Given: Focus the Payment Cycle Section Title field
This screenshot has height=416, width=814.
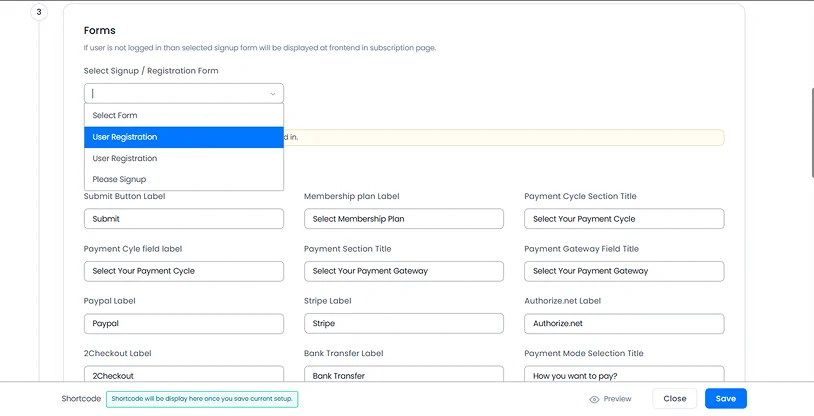Looking at the screenshot, I should 624,219.
